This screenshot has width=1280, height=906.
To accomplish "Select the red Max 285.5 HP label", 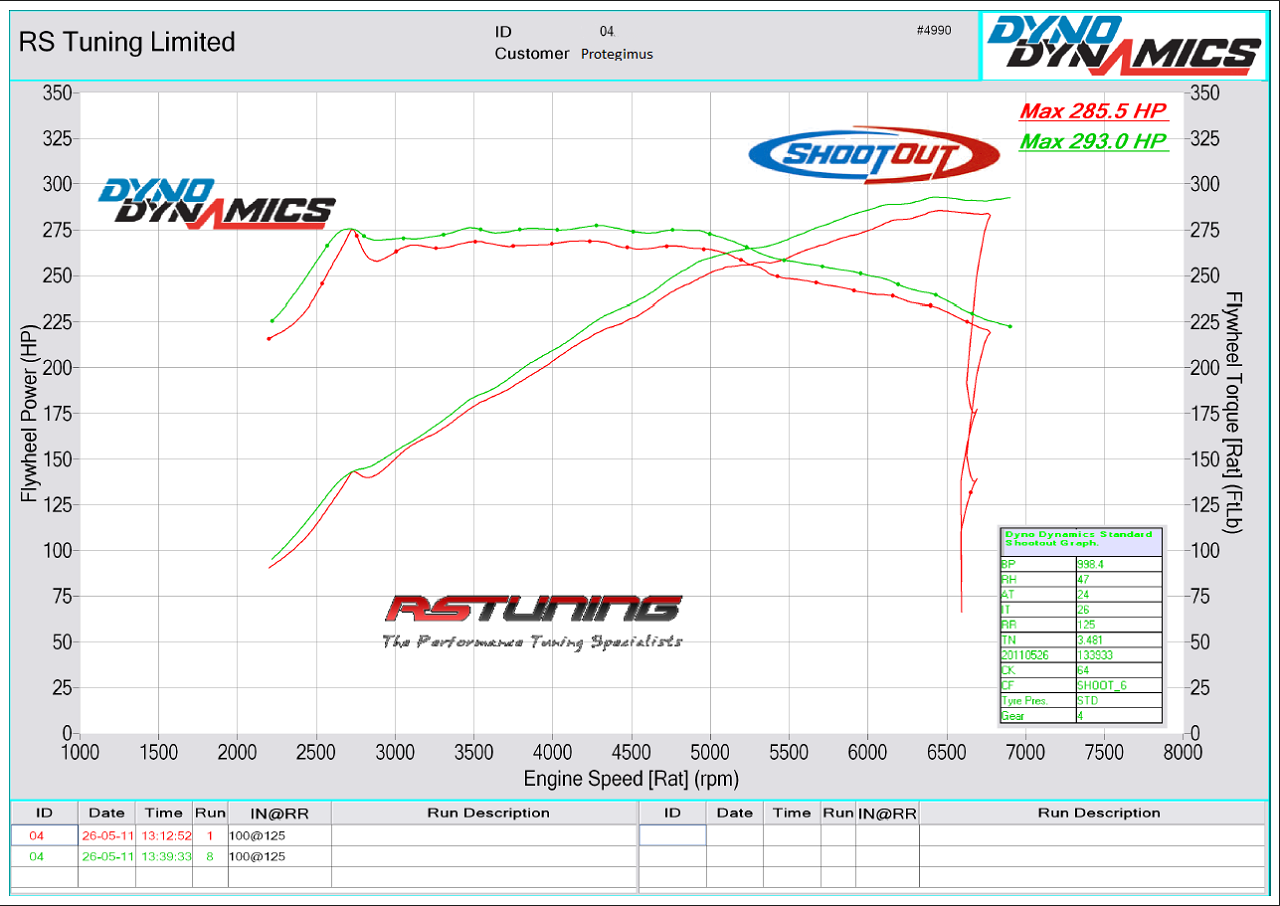I will 1093,111.
